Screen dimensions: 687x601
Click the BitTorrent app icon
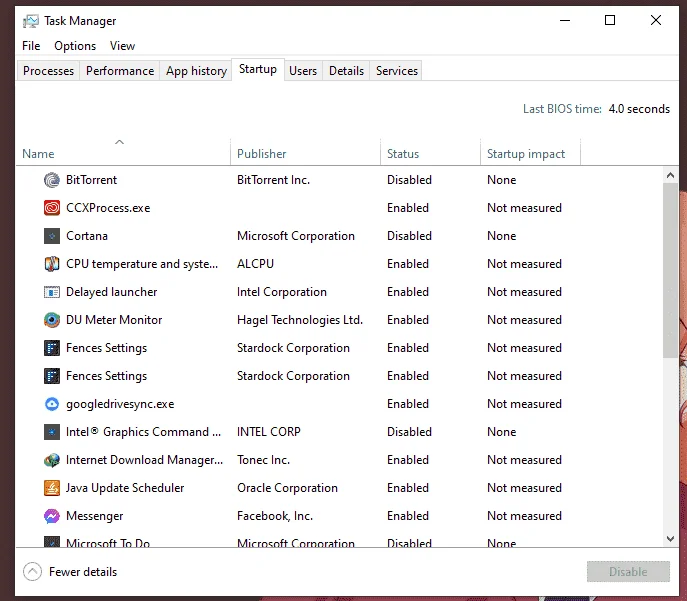click(x=52, y=180)
